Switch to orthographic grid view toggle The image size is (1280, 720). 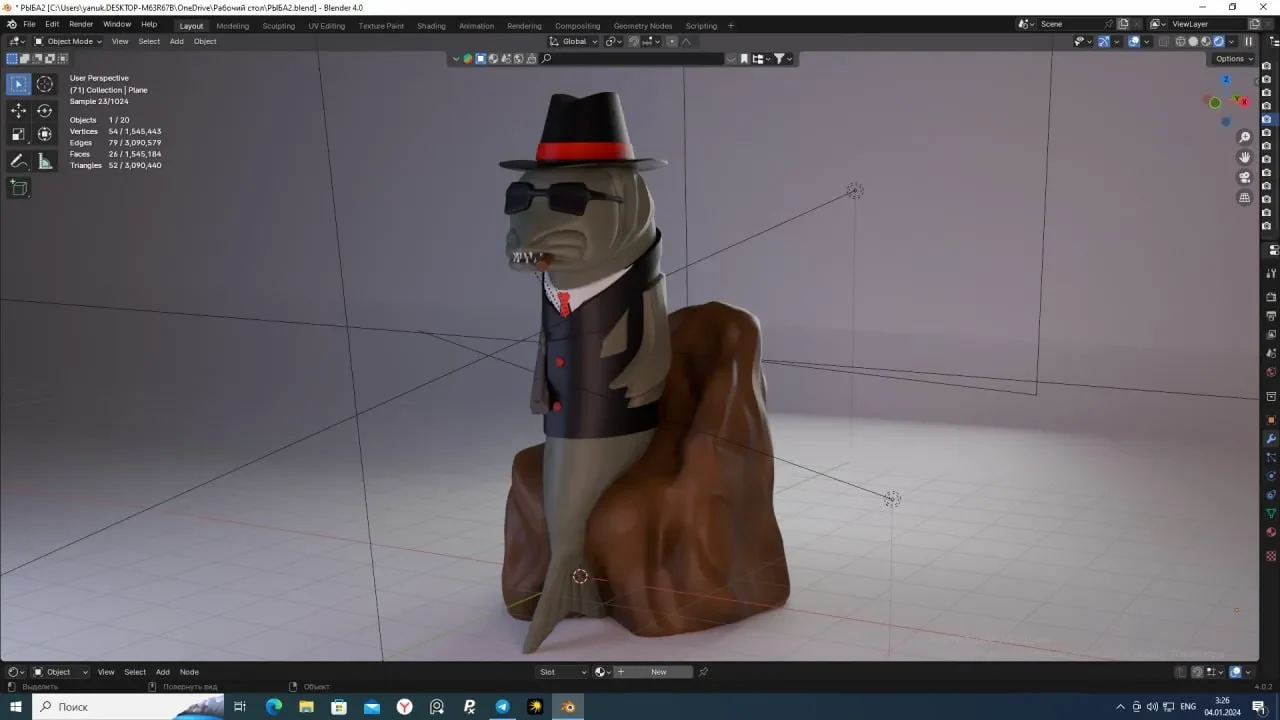pyautogui.click(x=1245, y=198)
